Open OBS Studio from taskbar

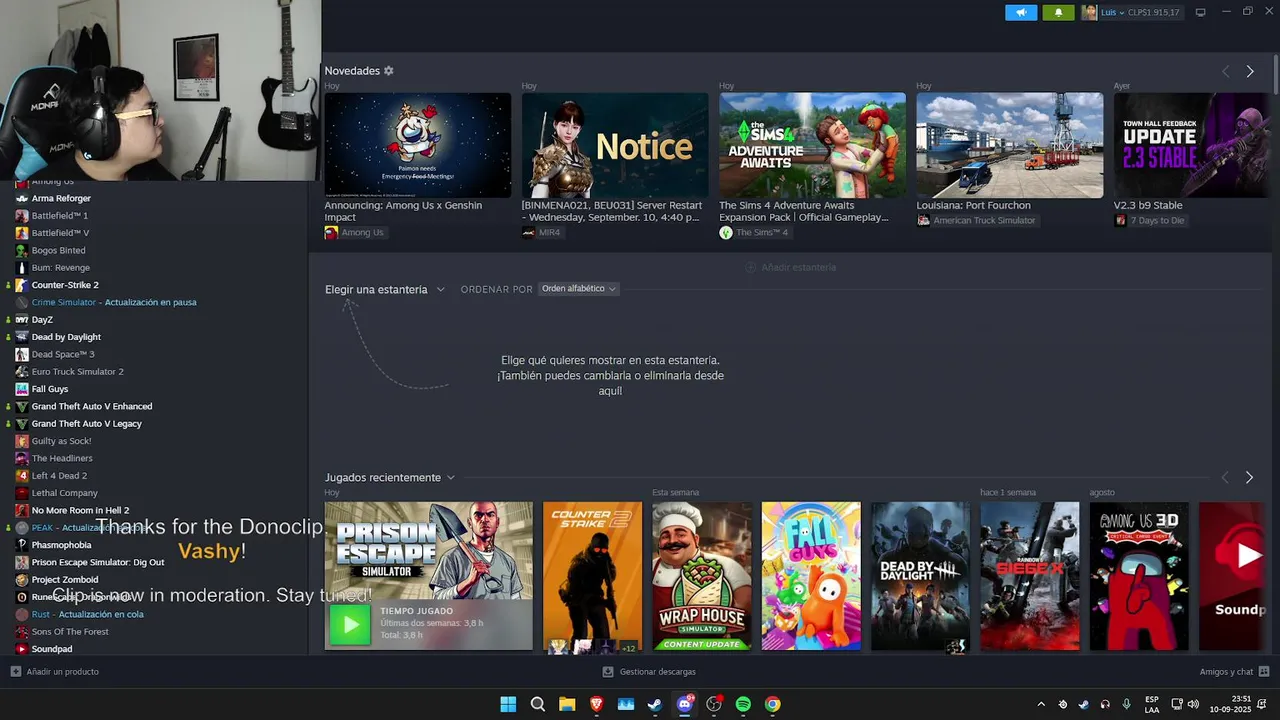[714, 704]
